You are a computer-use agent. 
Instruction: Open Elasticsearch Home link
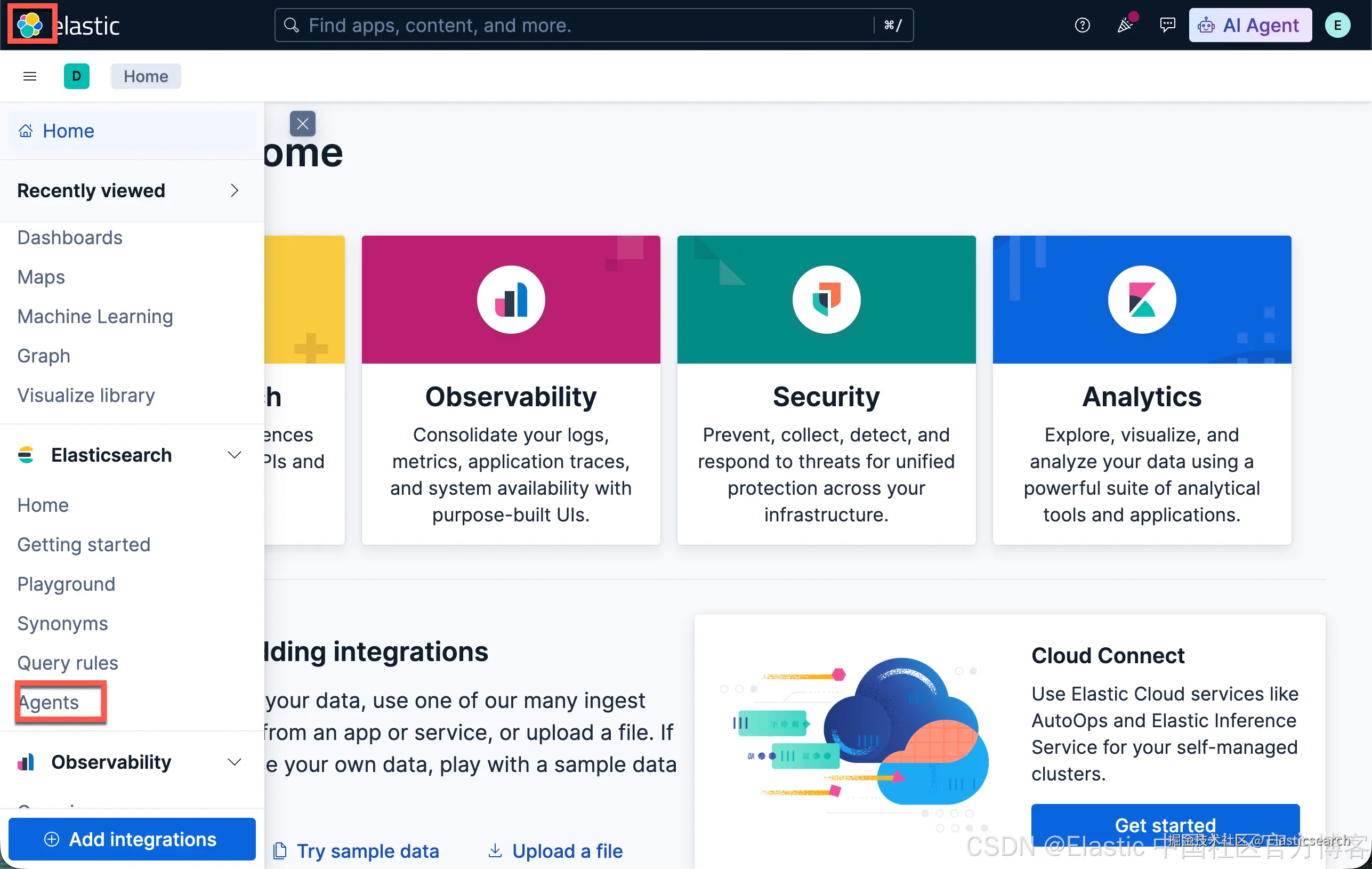click(x=43, y=505)
